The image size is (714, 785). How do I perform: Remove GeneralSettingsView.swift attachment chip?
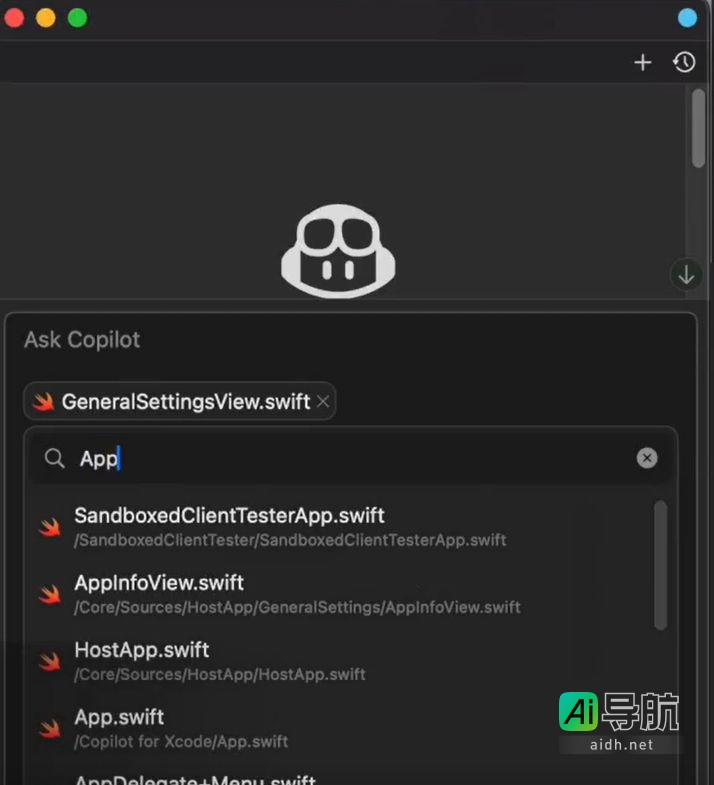click(323, 402)
